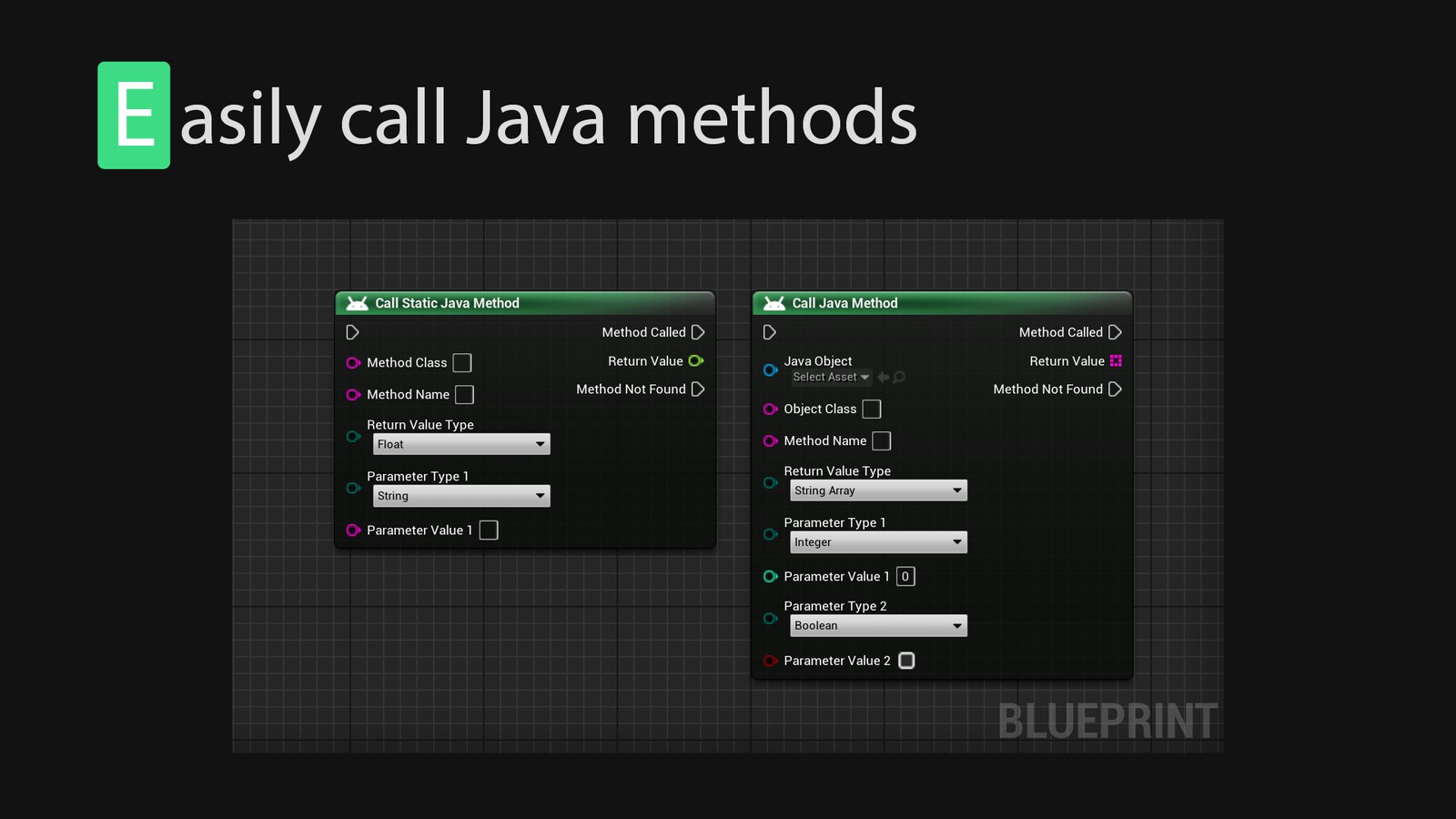Image resolution: width=1456 pixels, height=819 pixels.
Task: Click the blue Java Object input pin
Action: 770,369
